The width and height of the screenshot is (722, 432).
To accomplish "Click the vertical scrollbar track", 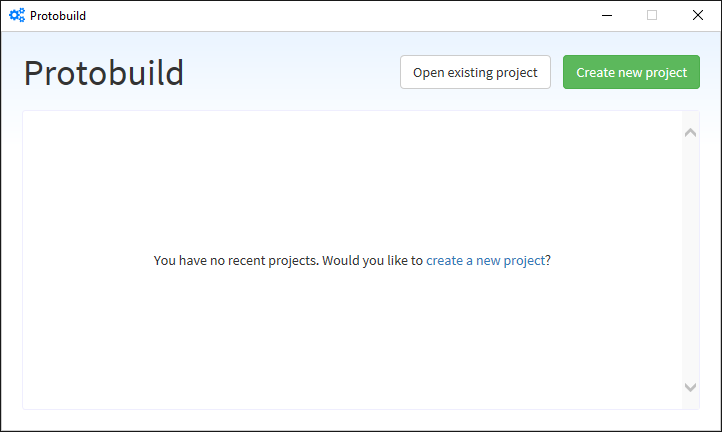I will tap(690, 260).
